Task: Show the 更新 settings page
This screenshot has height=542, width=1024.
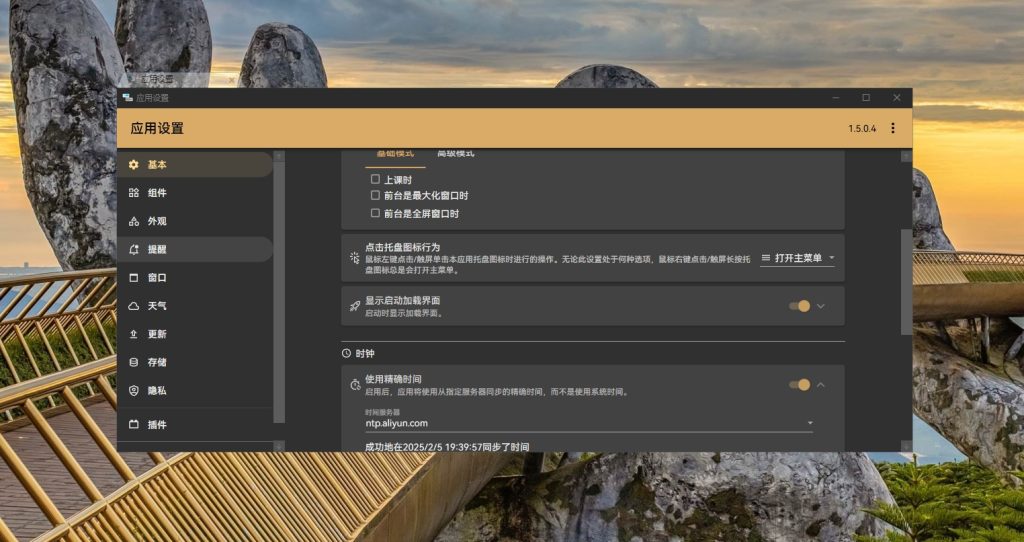Action: (195, 334)
